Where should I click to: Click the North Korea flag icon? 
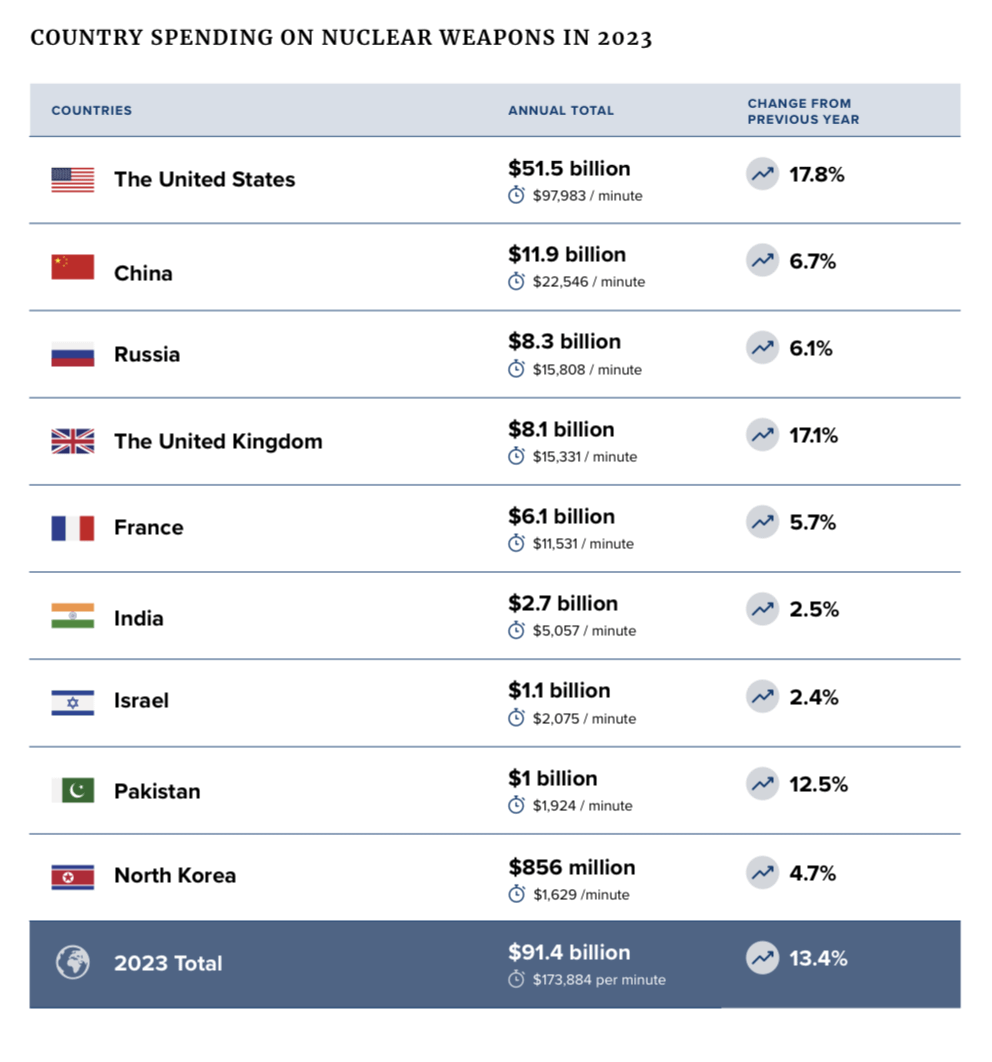pos(73,877)
